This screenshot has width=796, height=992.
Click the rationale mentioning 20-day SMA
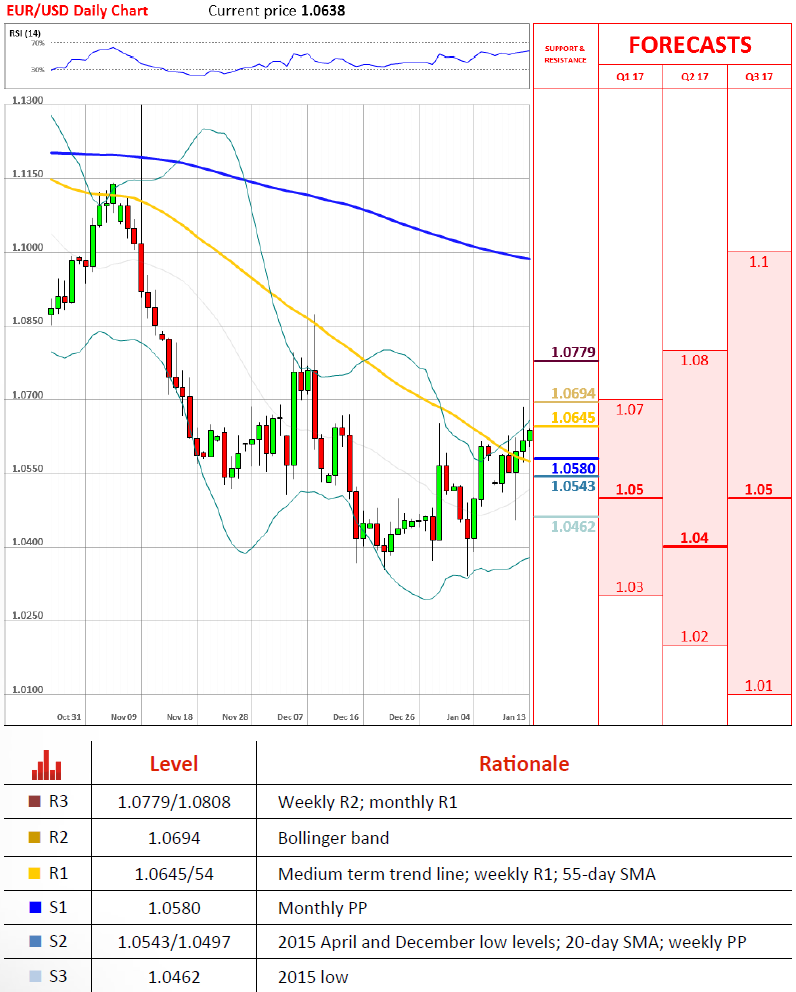pos(512,943)
